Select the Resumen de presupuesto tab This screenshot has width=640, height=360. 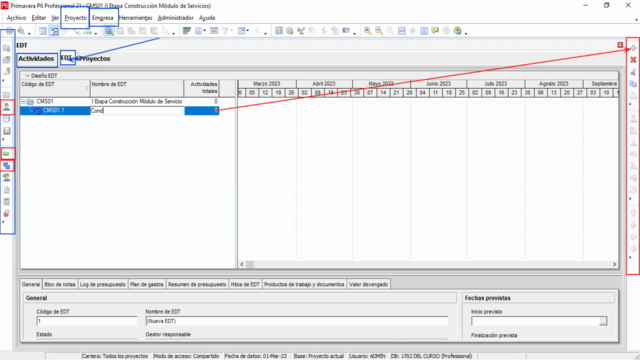coord(197,284)
